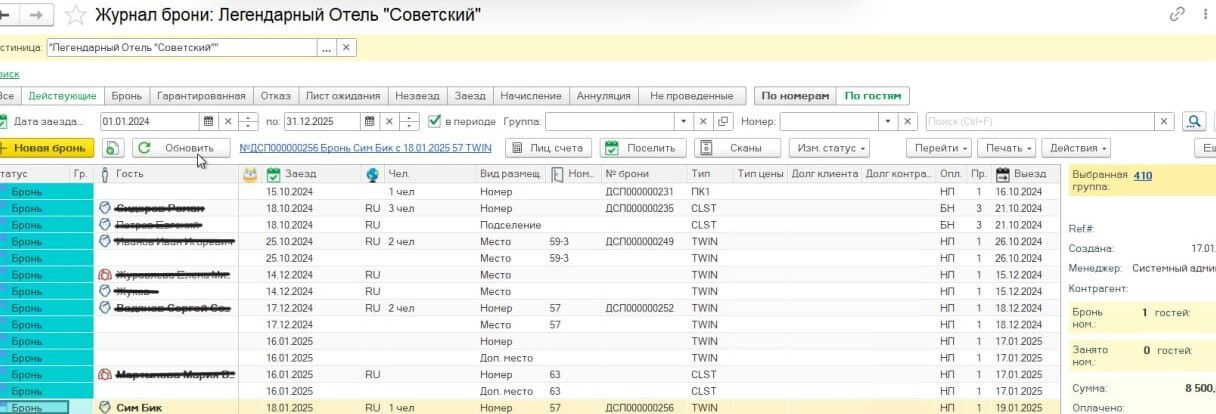The width and height of the screenshot is (1216, 414).
Task: Click the 'Поселить' check-in button
Action: 643,148
